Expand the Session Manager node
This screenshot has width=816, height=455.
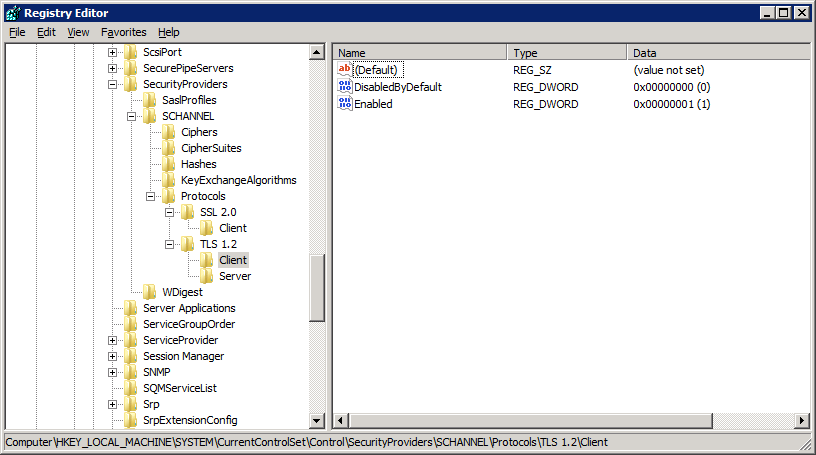[x=113, y=356]
